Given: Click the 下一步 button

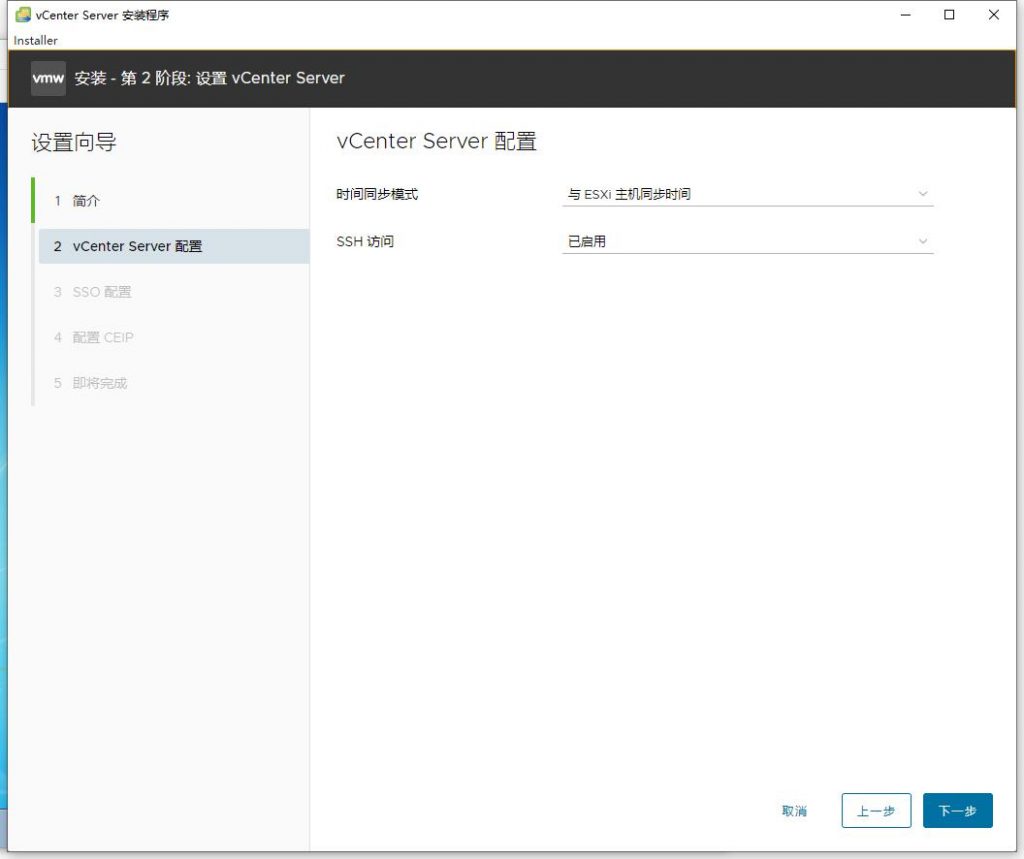Looking at the screenshot, I should 957,811.
